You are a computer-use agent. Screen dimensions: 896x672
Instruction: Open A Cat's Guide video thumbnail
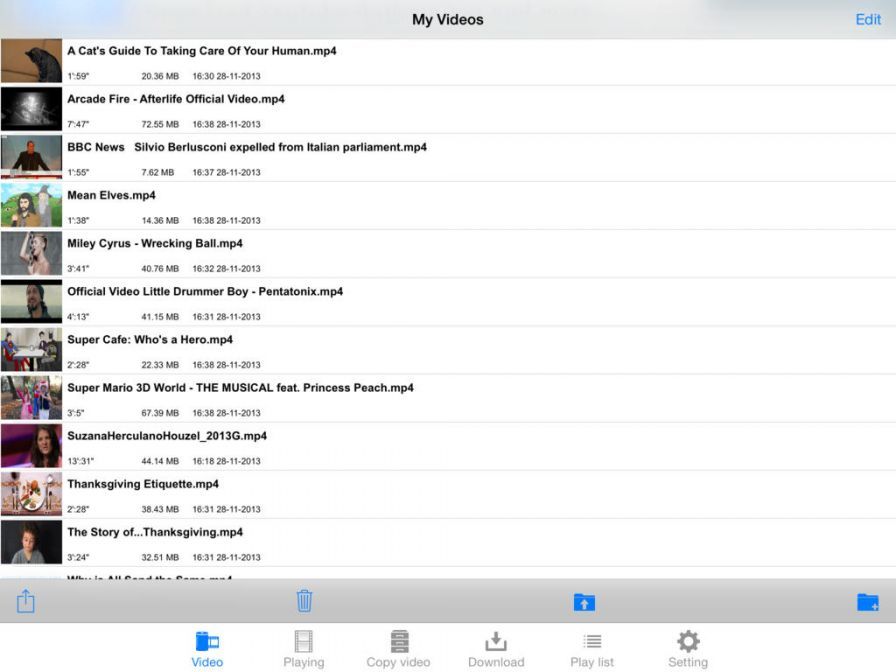point(31,61)
